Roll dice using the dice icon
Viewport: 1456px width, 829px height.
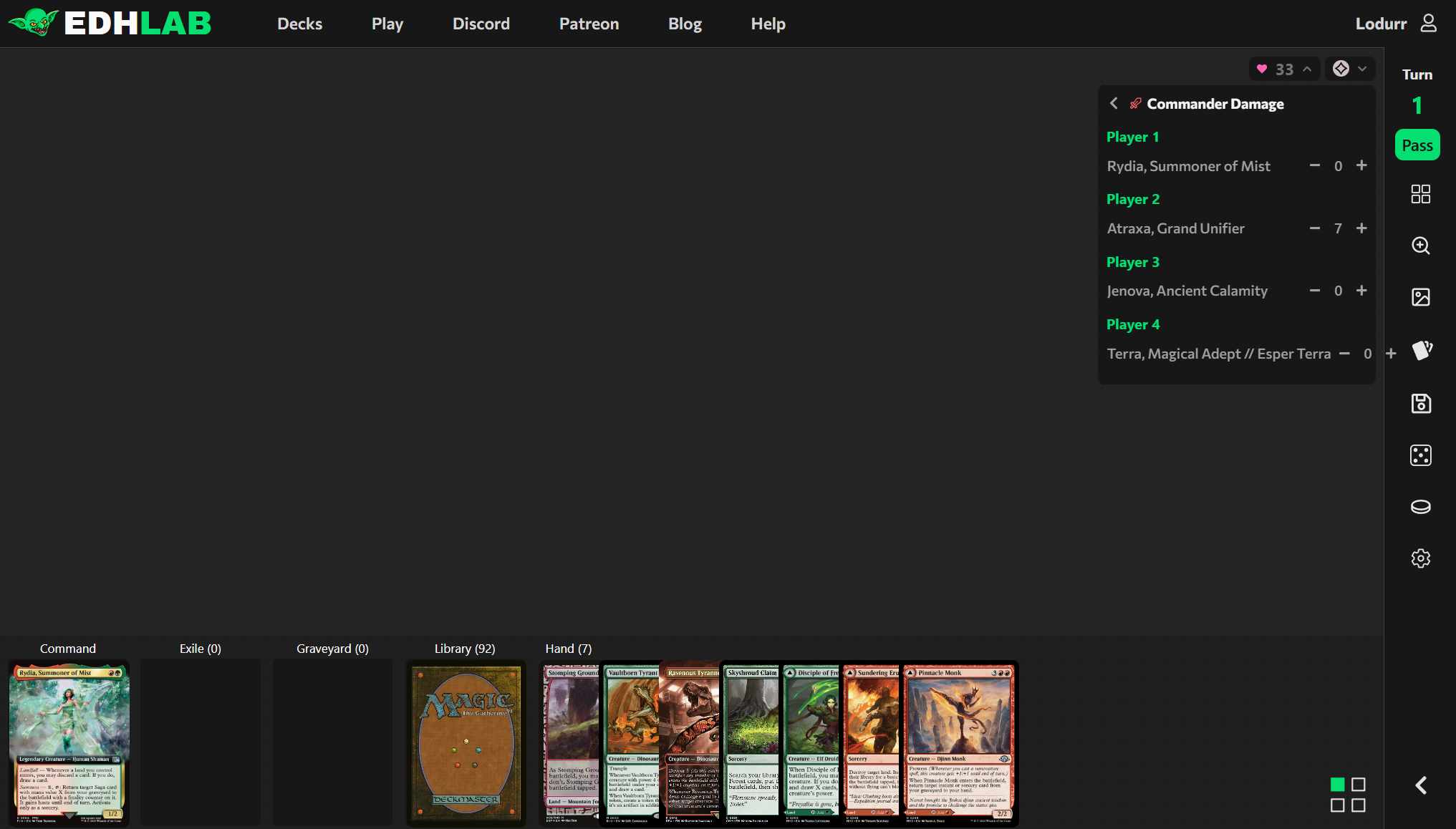(x=1421, y=455)
